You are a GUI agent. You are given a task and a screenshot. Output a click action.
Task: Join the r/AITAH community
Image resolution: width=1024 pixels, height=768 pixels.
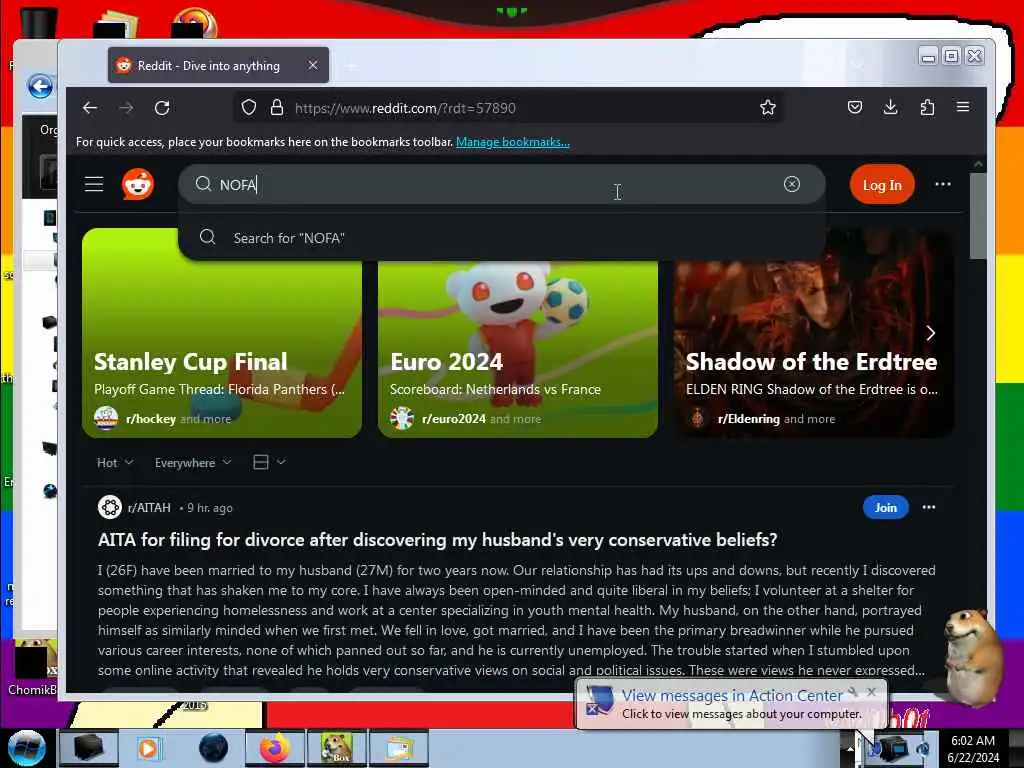pyautogui.click(x=886, y=507)
